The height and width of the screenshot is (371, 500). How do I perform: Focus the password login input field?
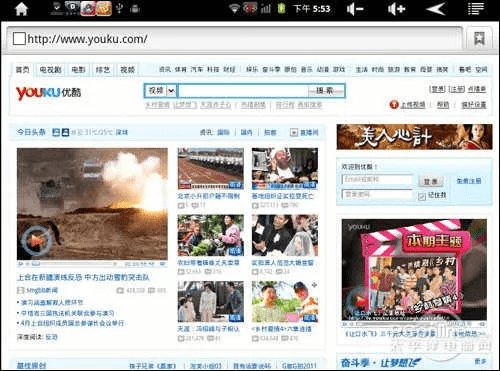coord(378,194)
